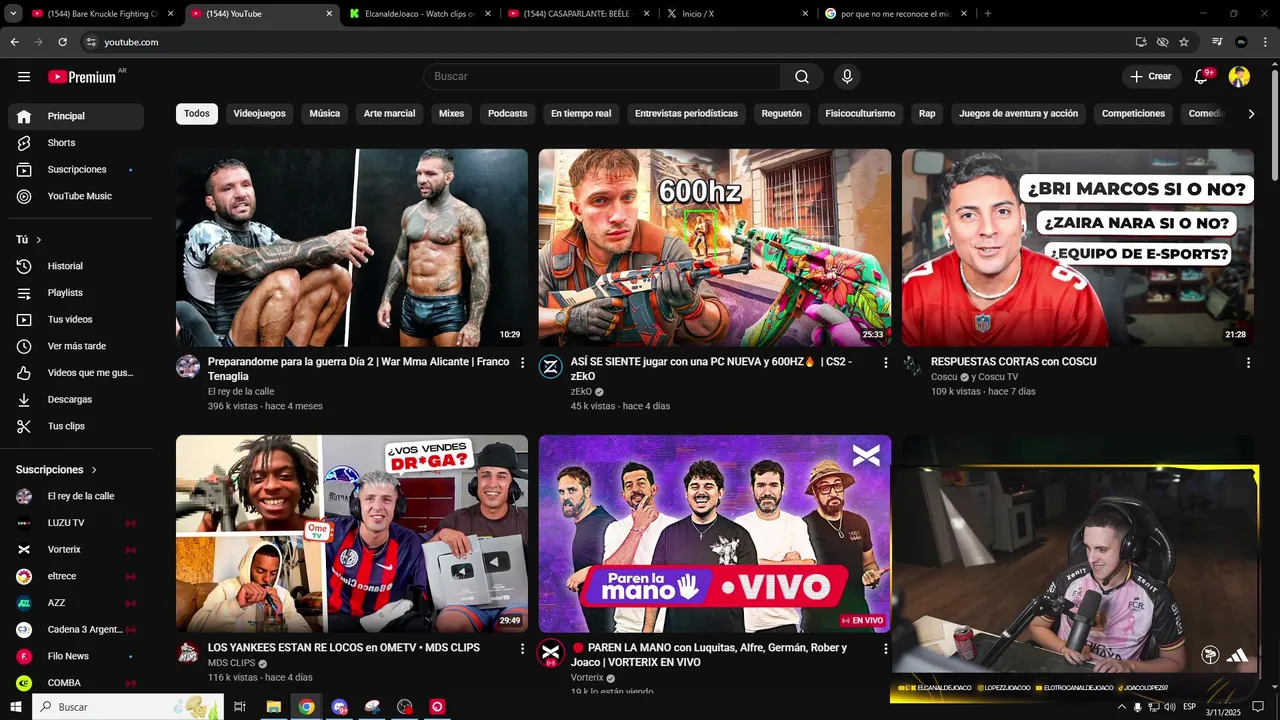Open File Explorer from the taskbar

pyautogui.click(x=273, y=707)
